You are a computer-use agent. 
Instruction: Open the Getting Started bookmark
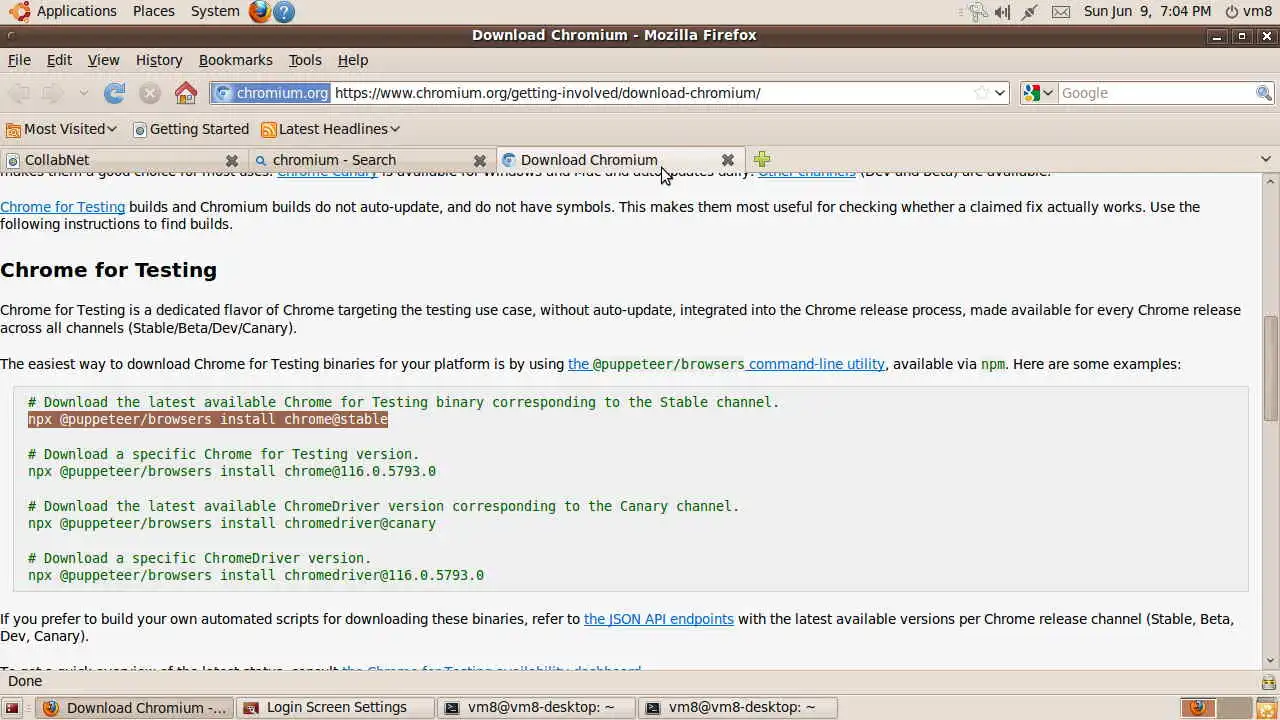(191, 129)
